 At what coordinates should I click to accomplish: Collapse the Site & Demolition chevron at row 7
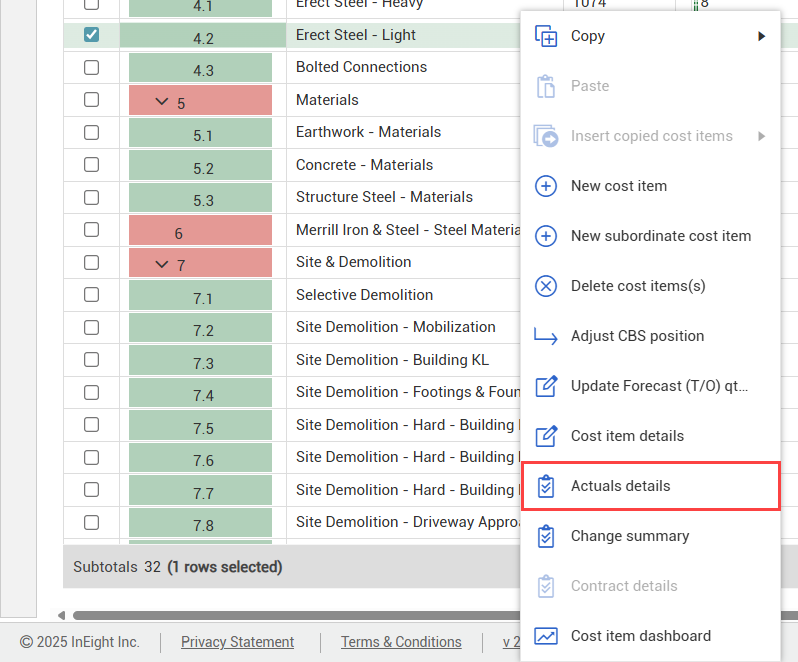click(x=162, y=264)
